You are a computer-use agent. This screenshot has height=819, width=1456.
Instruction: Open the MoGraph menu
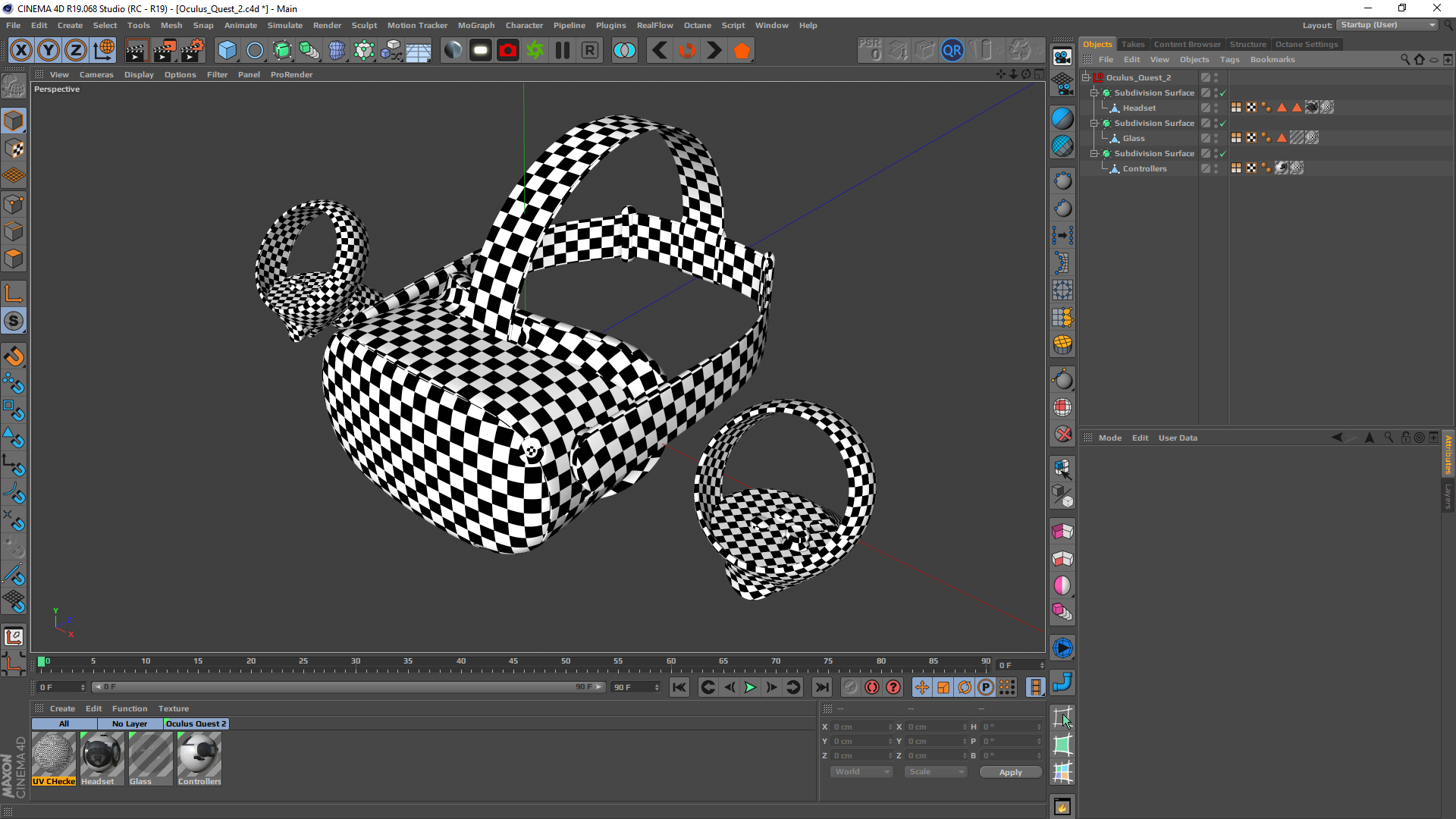tap(475, 25)
